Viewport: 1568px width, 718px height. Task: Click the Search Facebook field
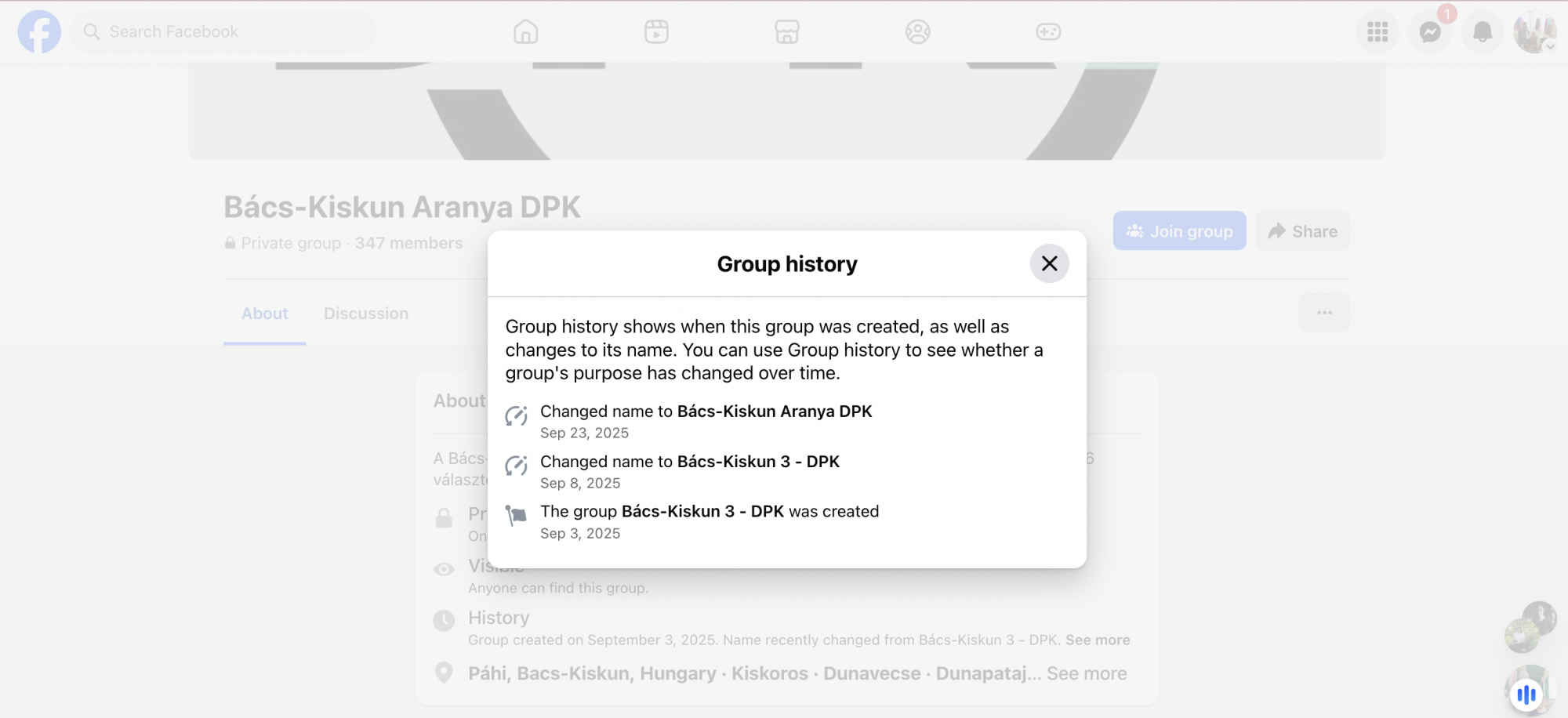[x=223, y=32]
